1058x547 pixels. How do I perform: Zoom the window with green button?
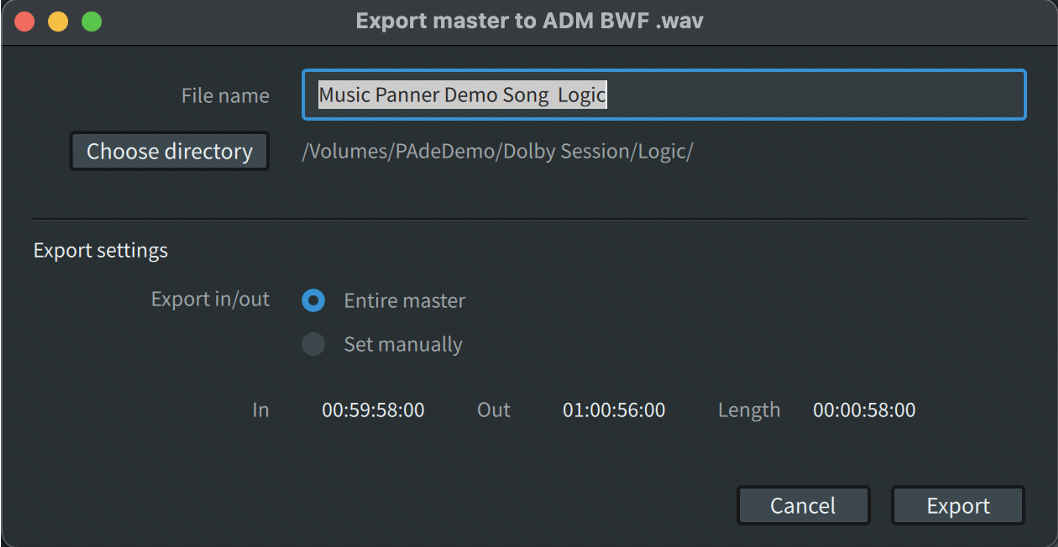click(92, 21)
